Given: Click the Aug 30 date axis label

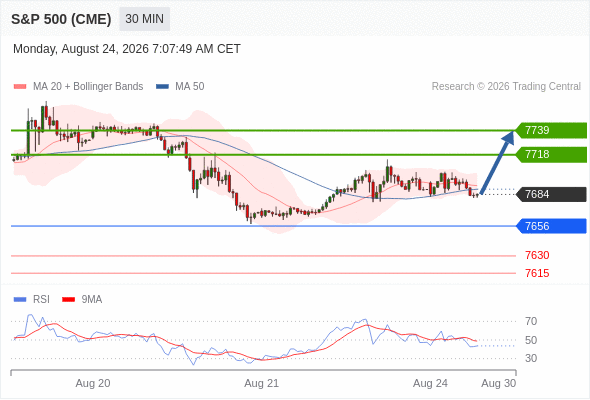Looking at the screenshot, I should 499,383.
